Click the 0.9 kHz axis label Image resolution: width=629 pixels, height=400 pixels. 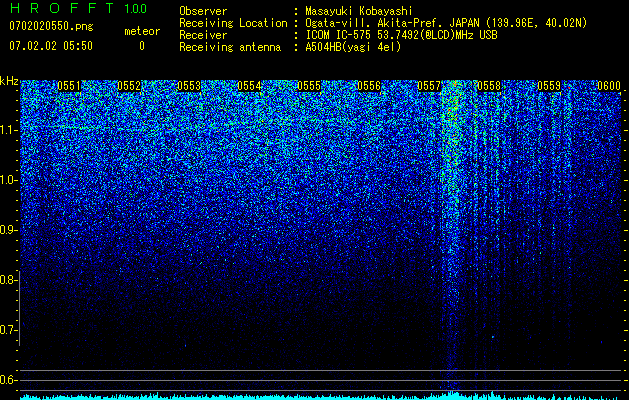coord(9,230)
